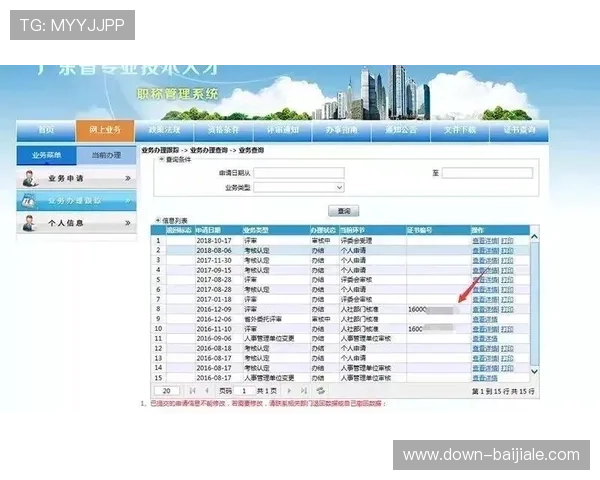Open the 文件下载 navigation tab

point(460,130)
